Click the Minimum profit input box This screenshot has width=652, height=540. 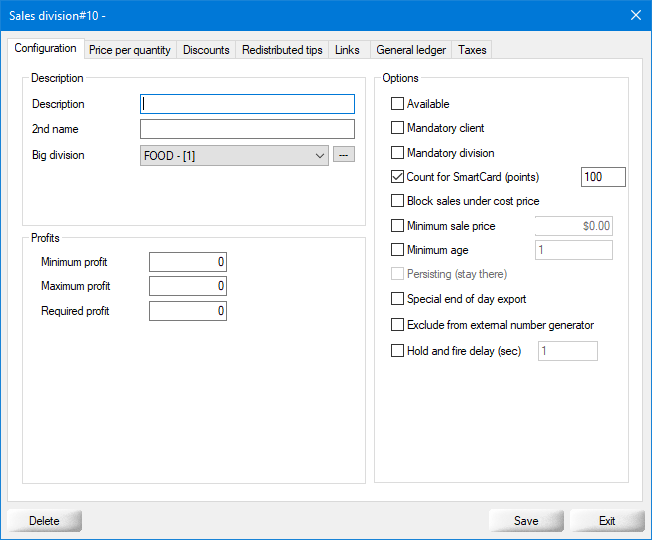(188, 262)
